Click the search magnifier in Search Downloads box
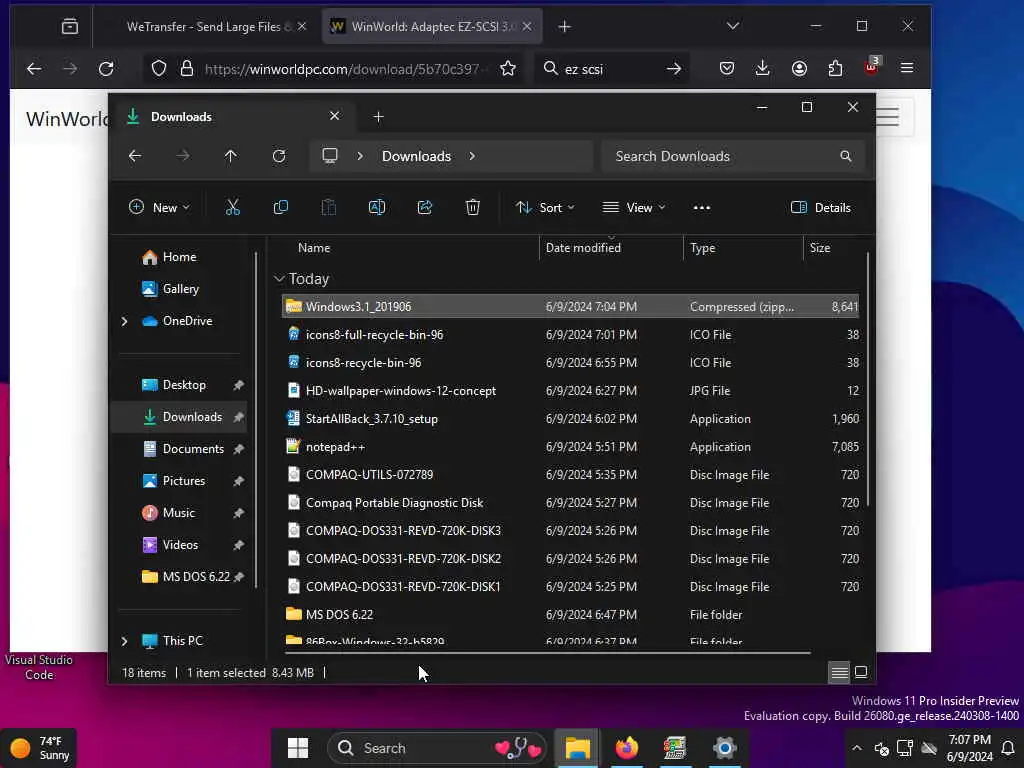The width and height of the screenshot is (1024, 768). 846,156
